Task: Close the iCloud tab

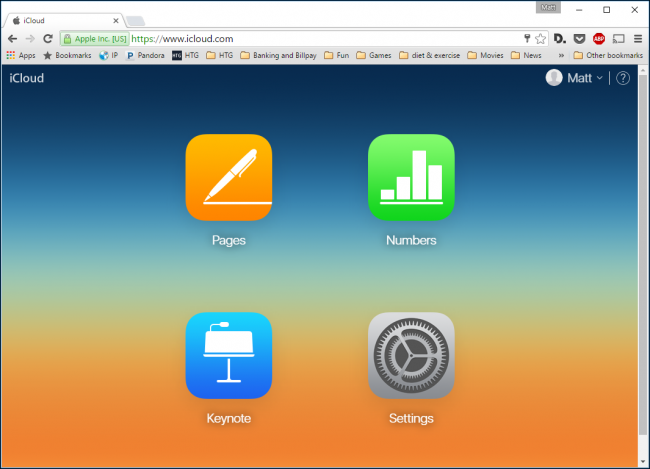Action: tap(116, 20)
